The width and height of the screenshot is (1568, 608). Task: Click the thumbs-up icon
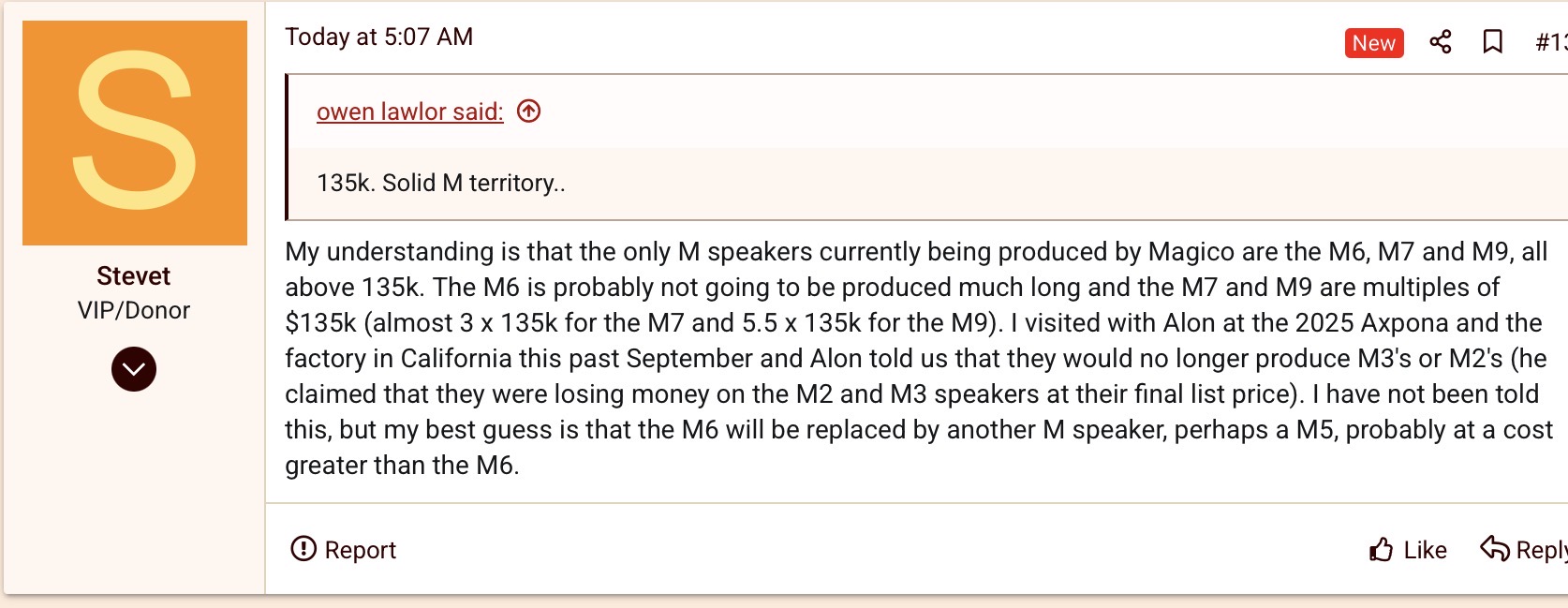click(x=1381, y=550)
